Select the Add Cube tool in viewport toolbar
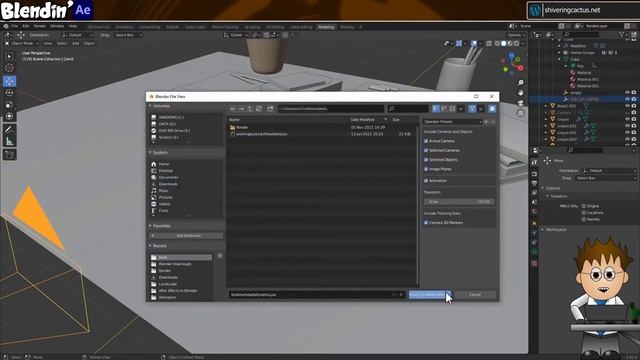 point(9,154)
